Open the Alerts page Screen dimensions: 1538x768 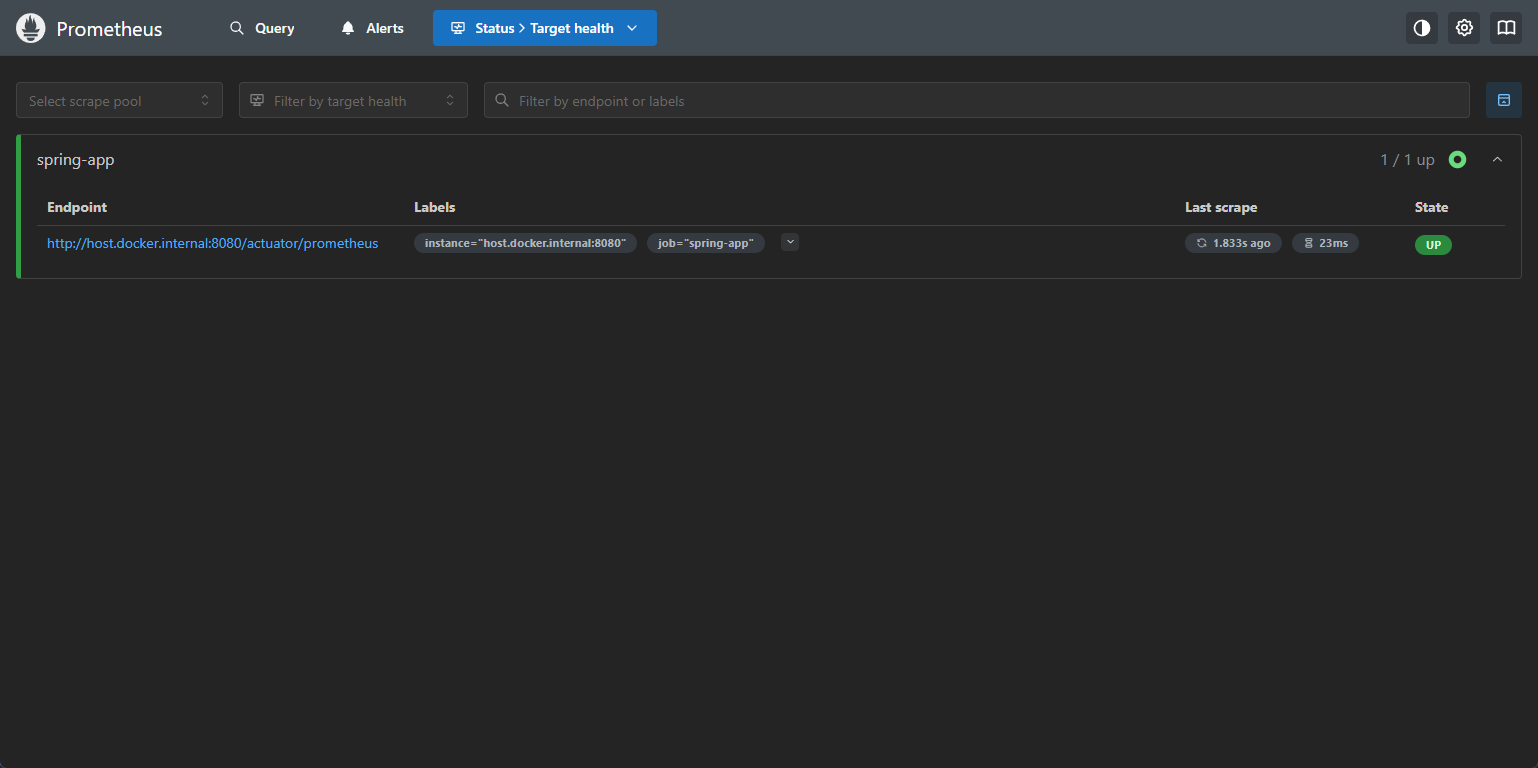(373, 28)
